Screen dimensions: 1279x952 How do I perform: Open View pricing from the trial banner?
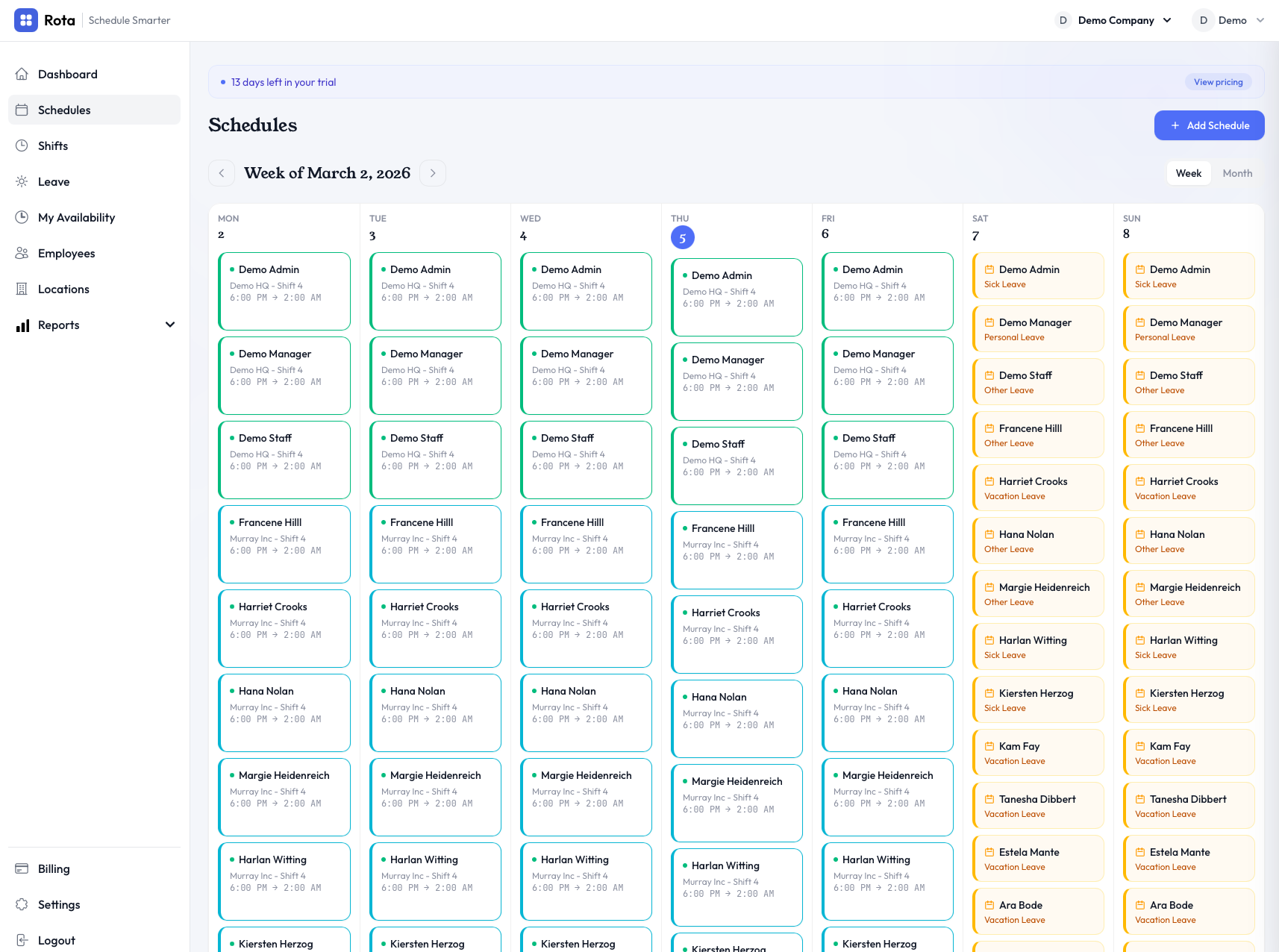(1218, 81)
